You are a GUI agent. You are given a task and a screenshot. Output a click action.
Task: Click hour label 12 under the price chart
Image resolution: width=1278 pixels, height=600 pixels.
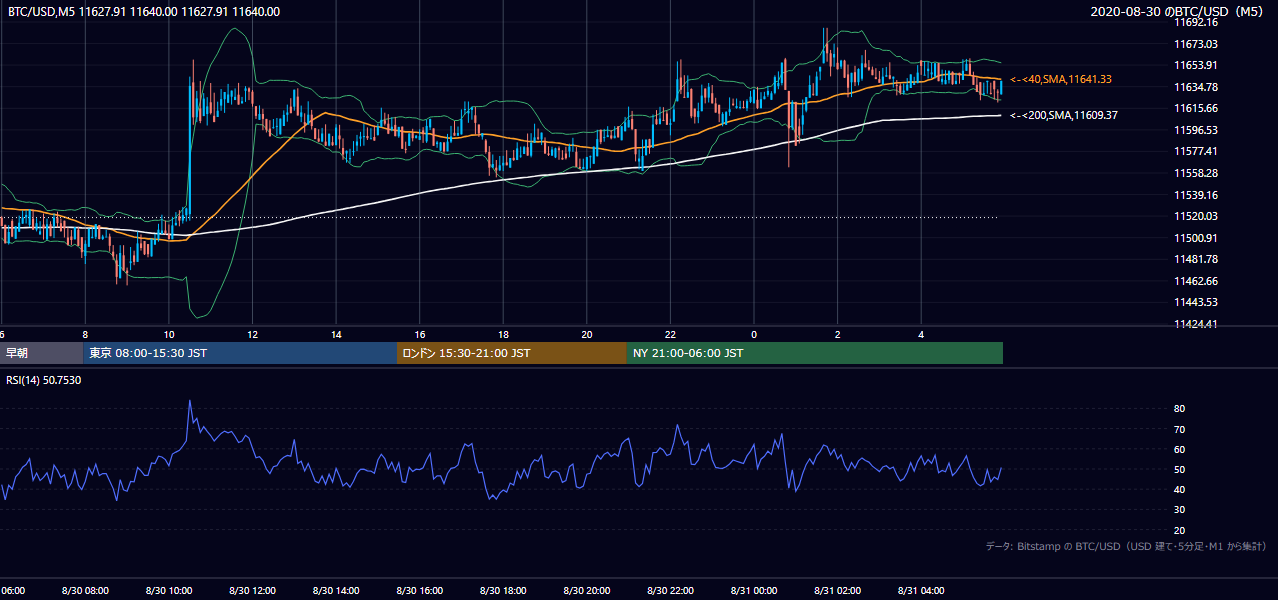point(252,335)
